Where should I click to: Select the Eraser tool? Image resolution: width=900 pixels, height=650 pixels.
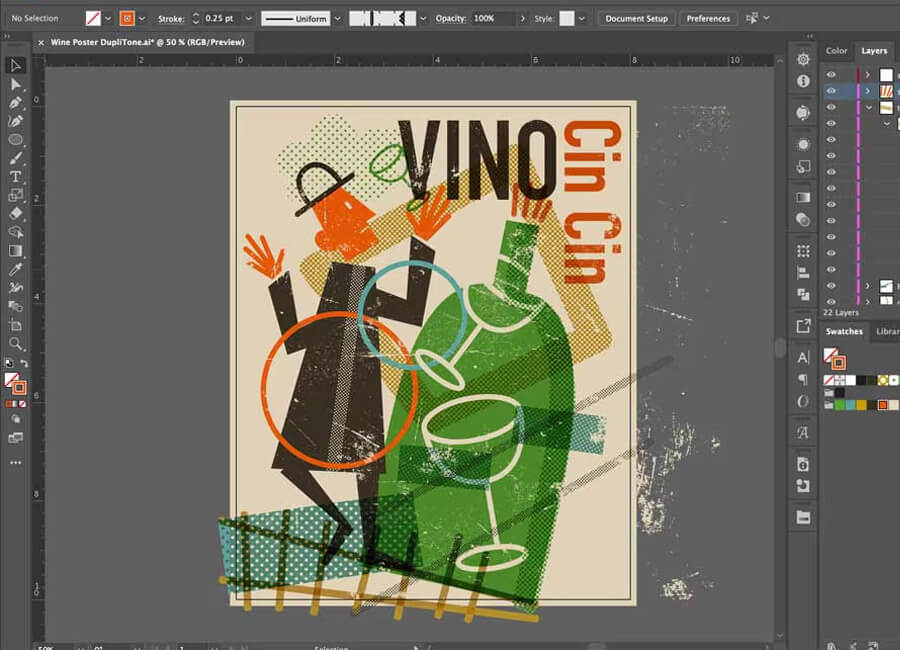16,214
